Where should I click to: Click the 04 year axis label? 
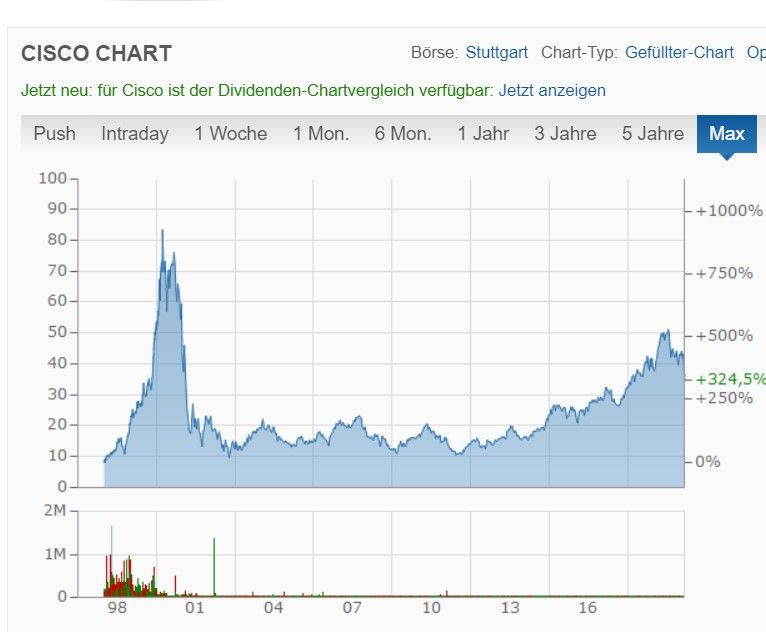click(x=273, y=608)
